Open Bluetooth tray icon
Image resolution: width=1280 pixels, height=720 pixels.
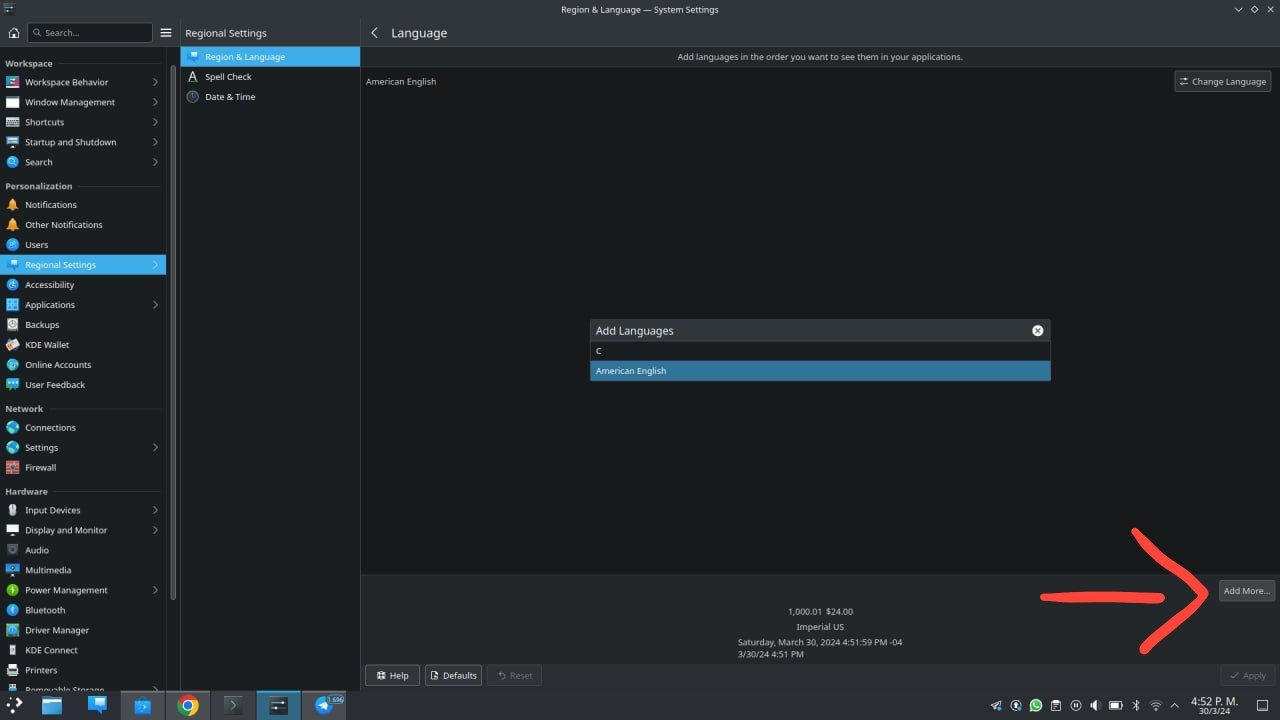[1136, 705]
